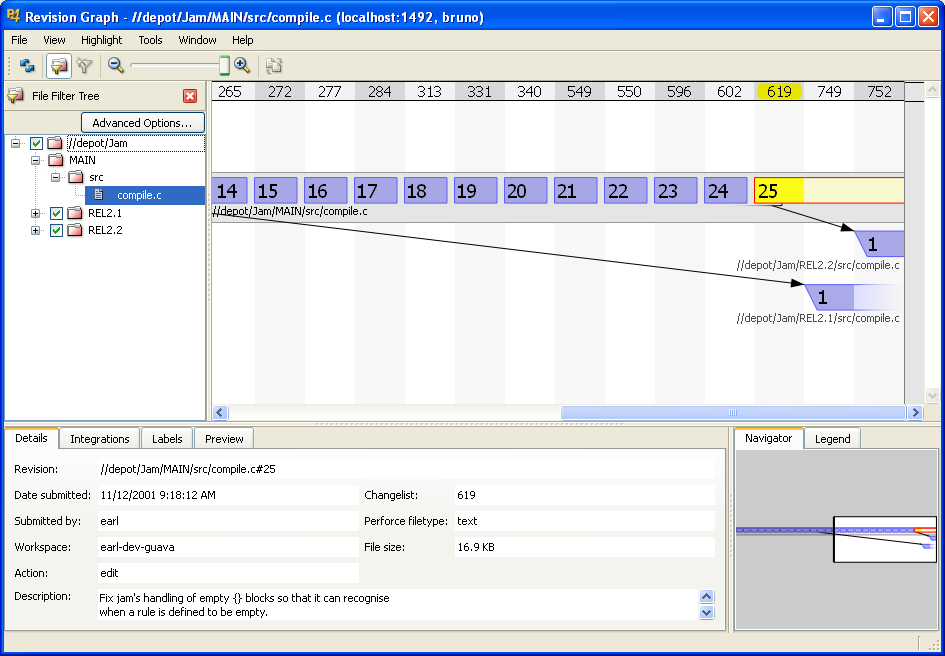
Task: Click the Advanced Options button
Action: tap(142, 123)
